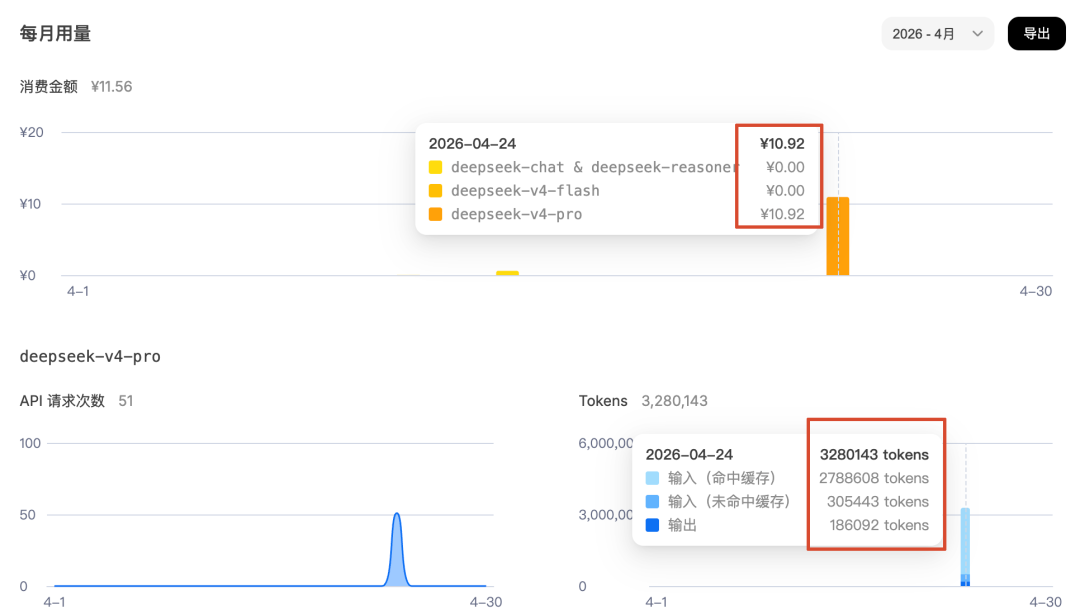This screenshot has height=614, width=1080.
Task: Click the 305443 tokens uncached input value
Action: [x=878, y=502]
